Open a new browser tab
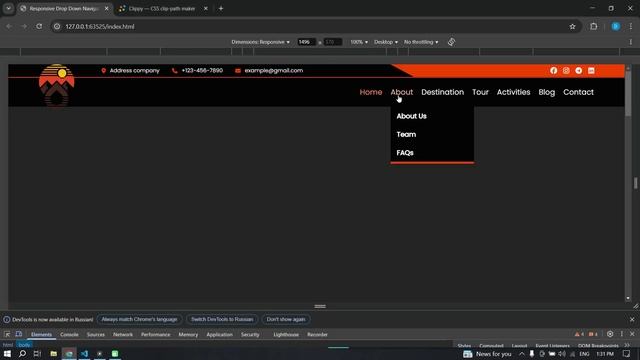This screenshot has height=360, width=640. [221, 8]
